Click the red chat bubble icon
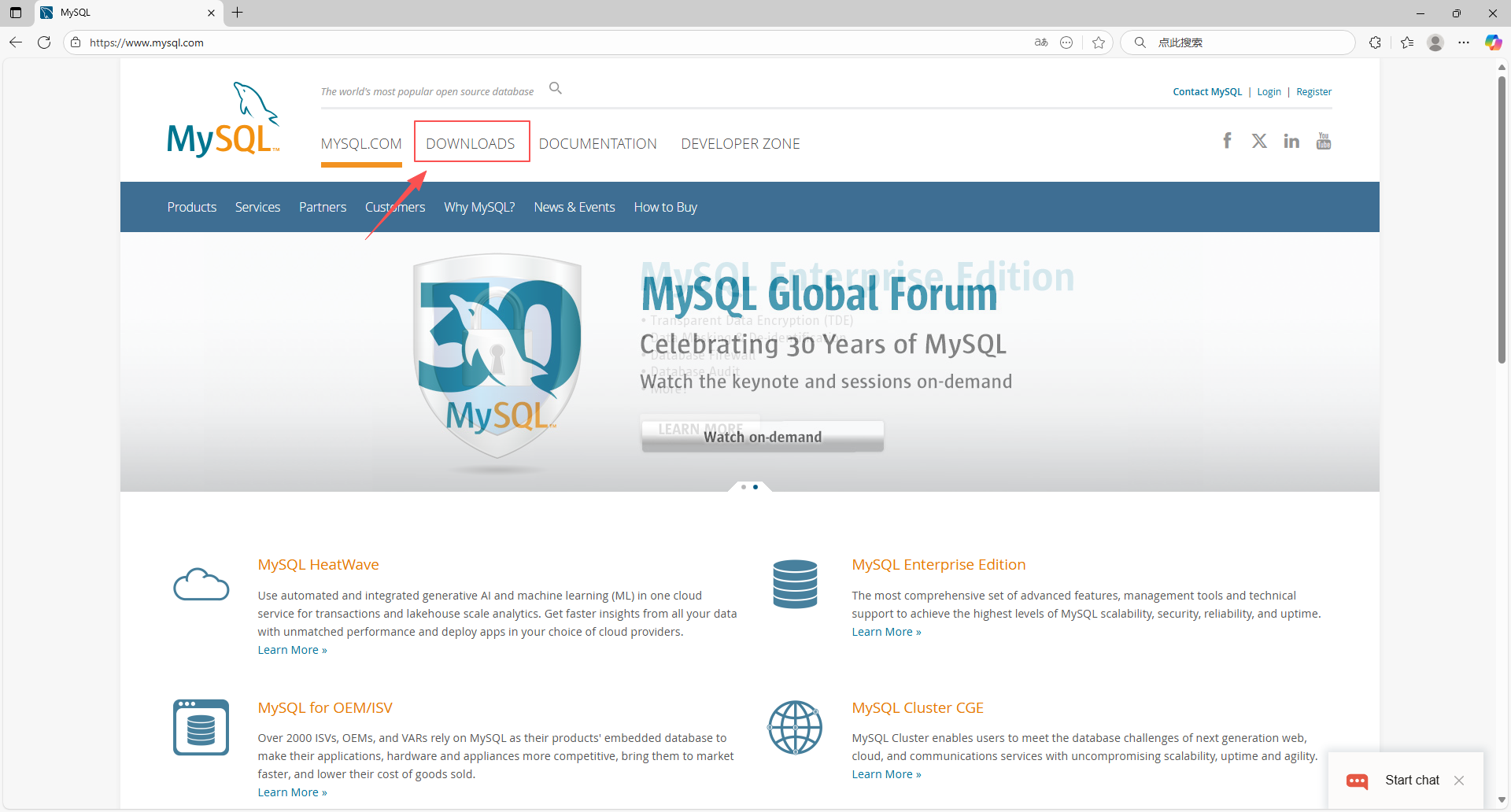This screenshot has height=812, width=1511. tap(1358, 781)
